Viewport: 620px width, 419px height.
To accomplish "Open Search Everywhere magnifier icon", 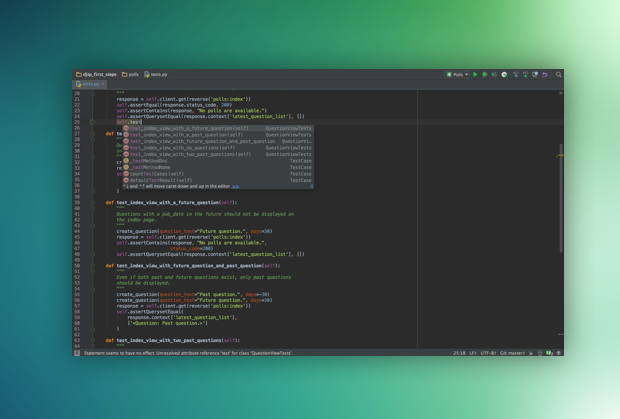I will tap(559, 74).
